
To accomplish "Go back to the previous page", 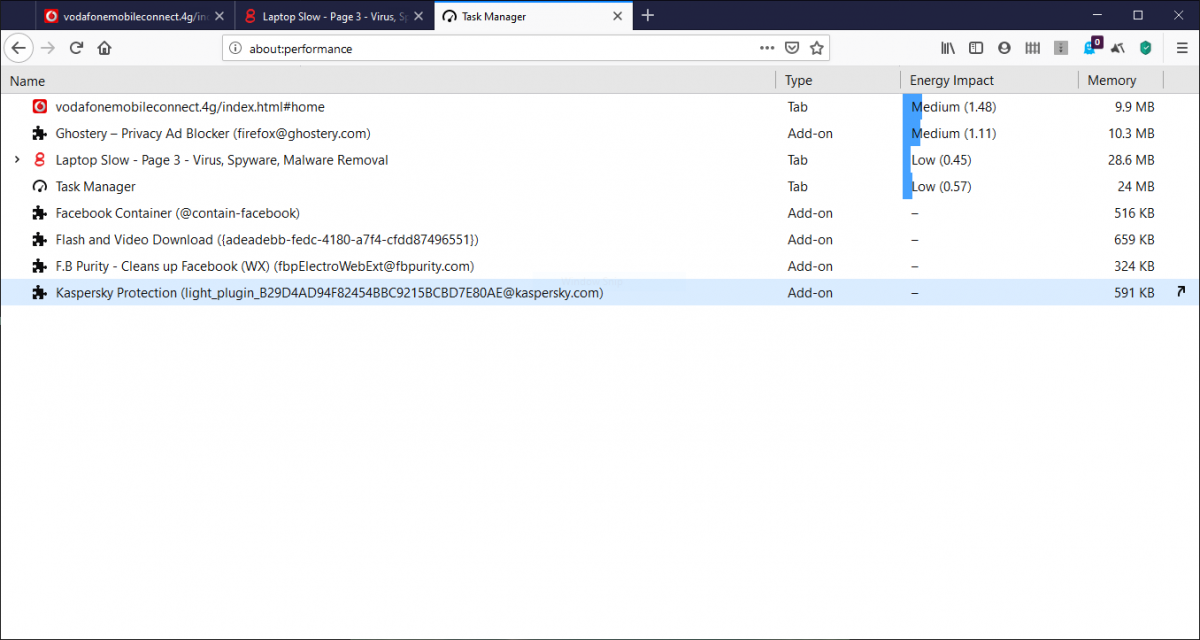I will click(18, 48).
